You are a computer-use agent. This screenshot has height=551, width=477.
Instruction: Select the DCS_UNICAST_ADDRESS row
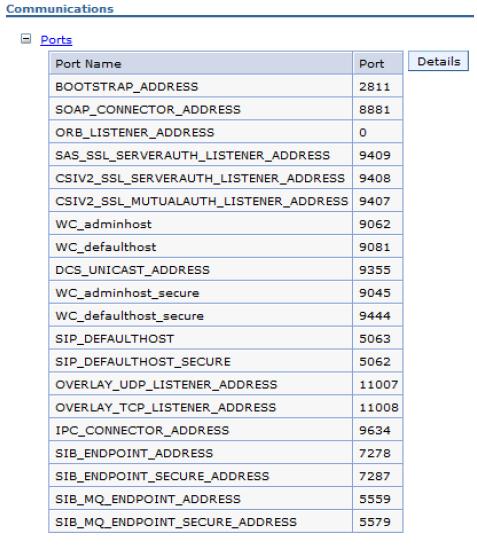[226, 270]
